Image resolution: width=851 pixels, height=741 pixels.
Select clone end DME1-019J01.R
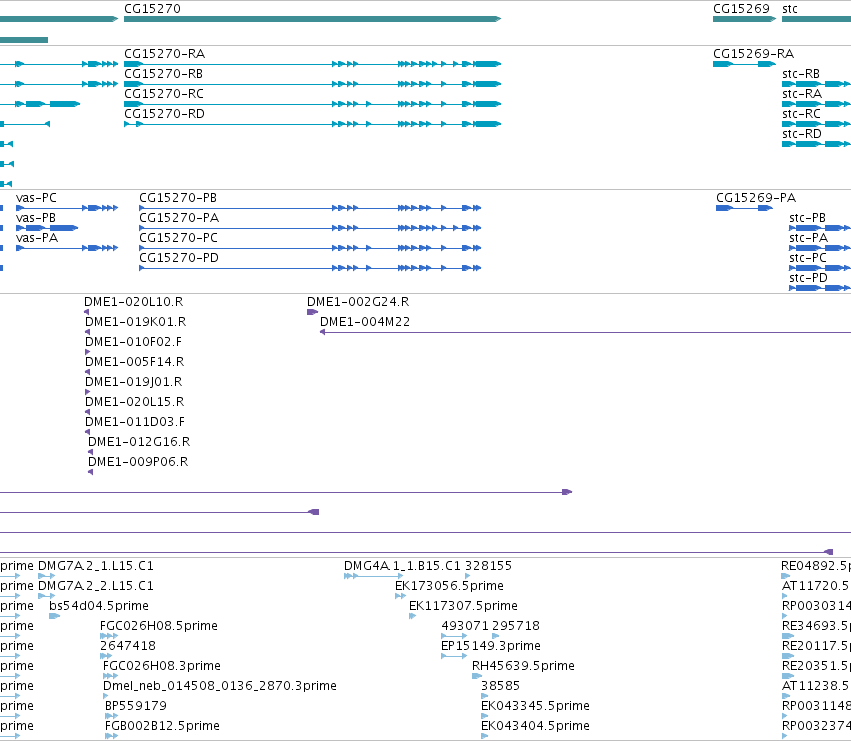pos(87,392)
